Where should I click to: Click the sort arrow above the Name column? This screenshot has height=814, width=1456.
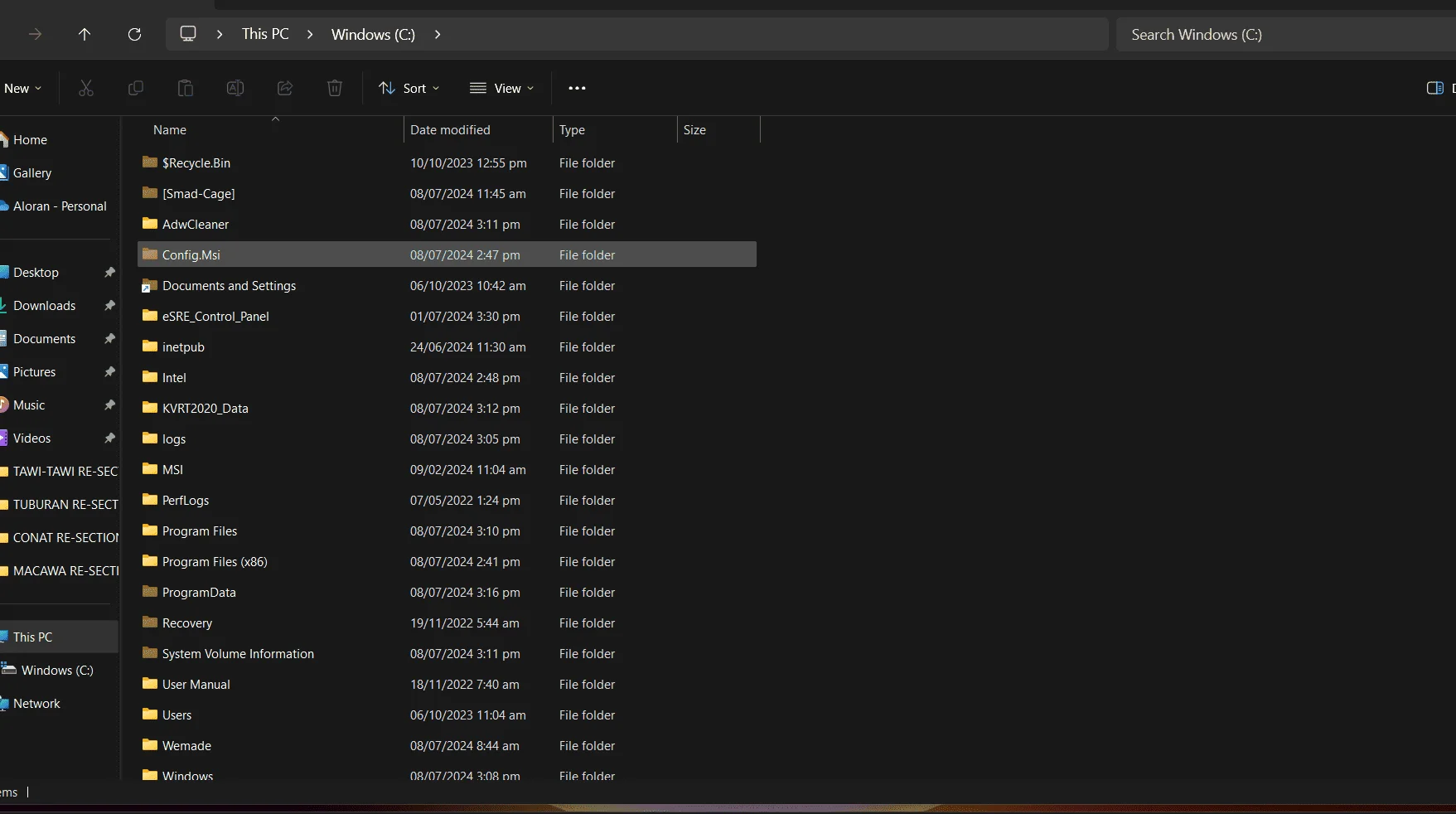(x=276, y=119)
